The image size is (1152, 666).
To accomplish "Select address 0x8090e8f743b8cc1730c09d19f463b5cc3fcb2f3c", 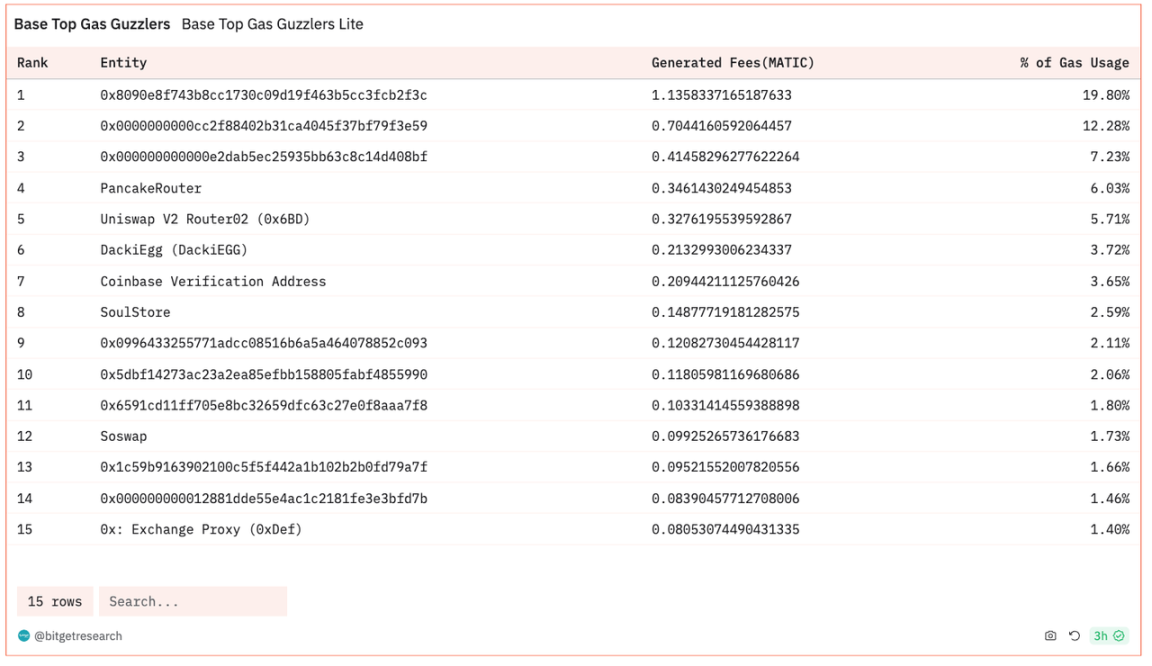I will (x=264, y=95).
